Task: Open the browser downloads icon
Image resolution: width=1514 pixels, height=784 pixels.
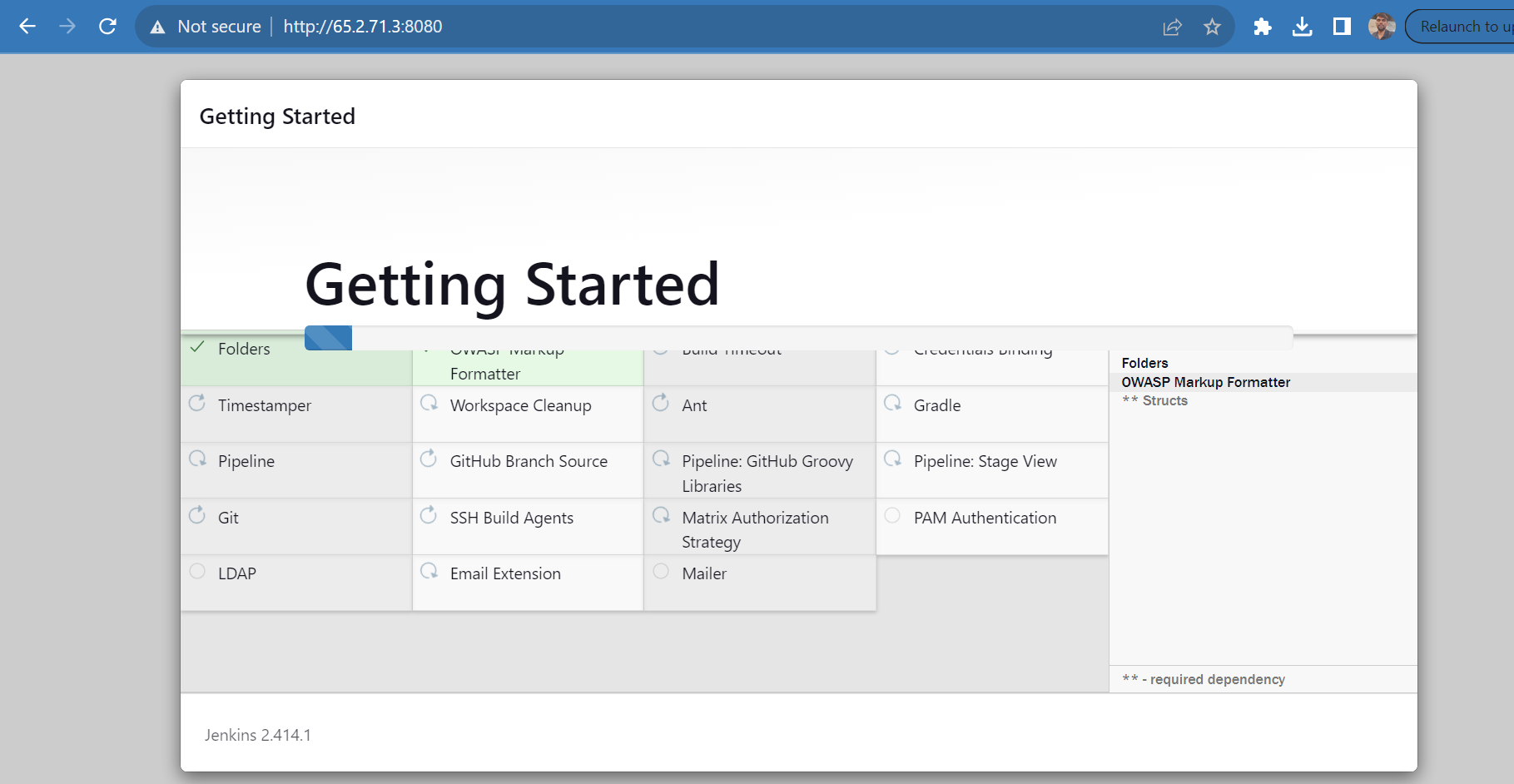Action: click(x=1302, y=27)
